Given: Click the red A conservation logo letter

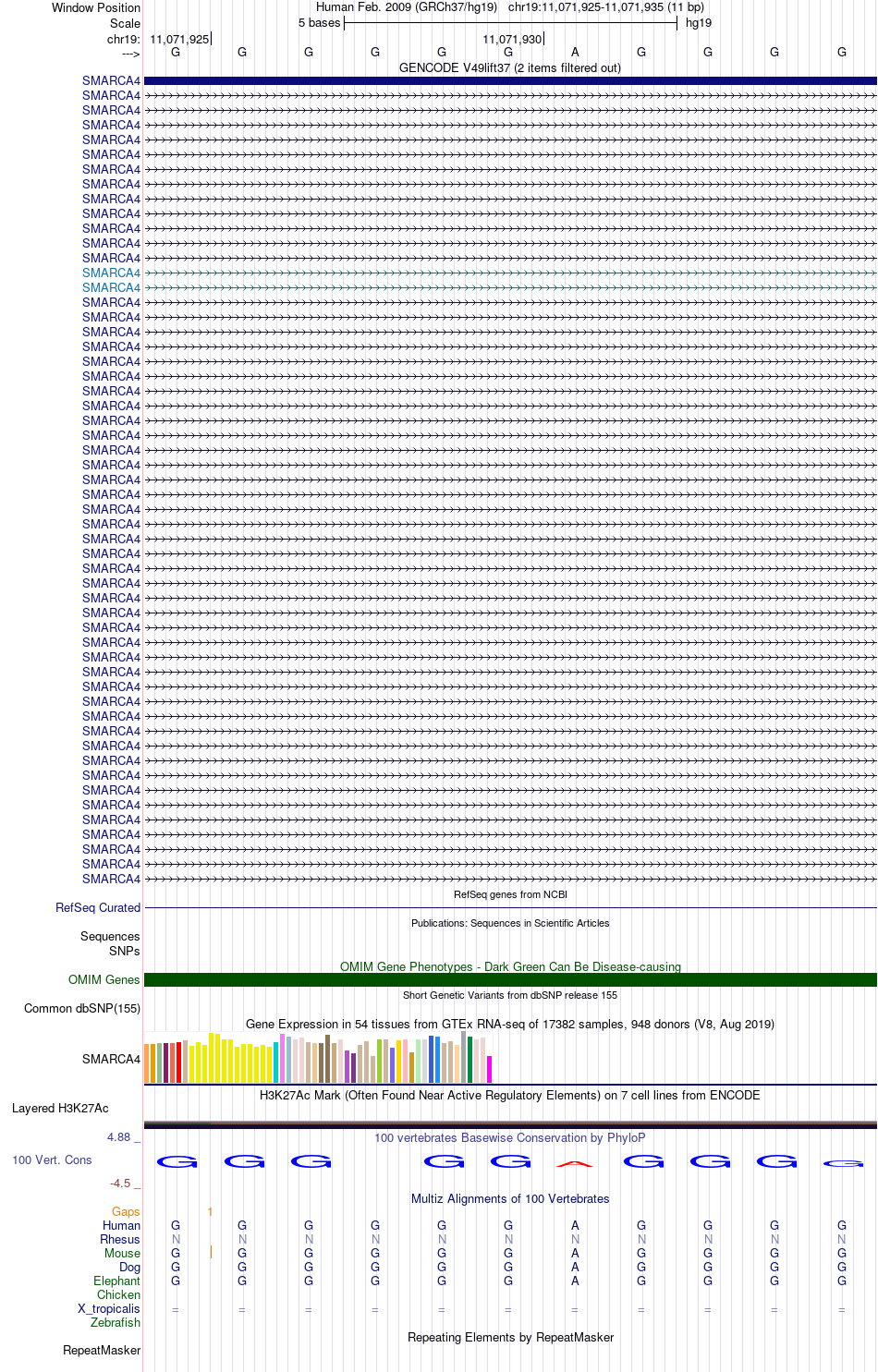Looking at the screenshot, I should coord(575,1163).
